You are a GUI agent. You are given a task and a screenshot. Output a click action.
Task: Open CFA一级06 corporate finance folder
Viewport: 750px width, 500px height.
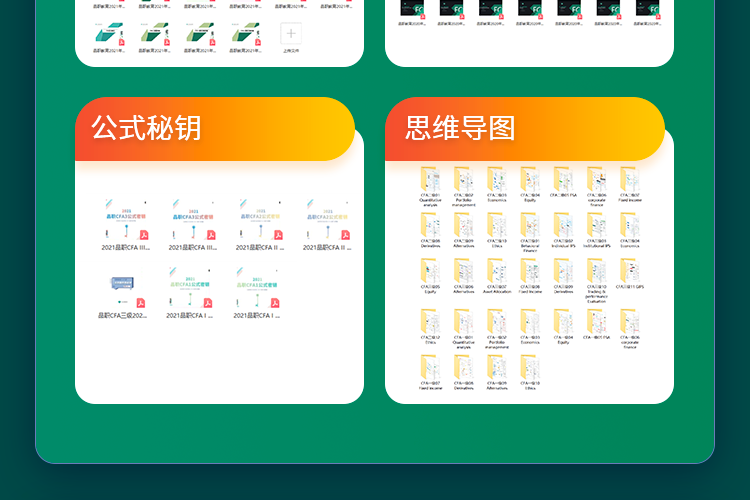tap(630, 329)
